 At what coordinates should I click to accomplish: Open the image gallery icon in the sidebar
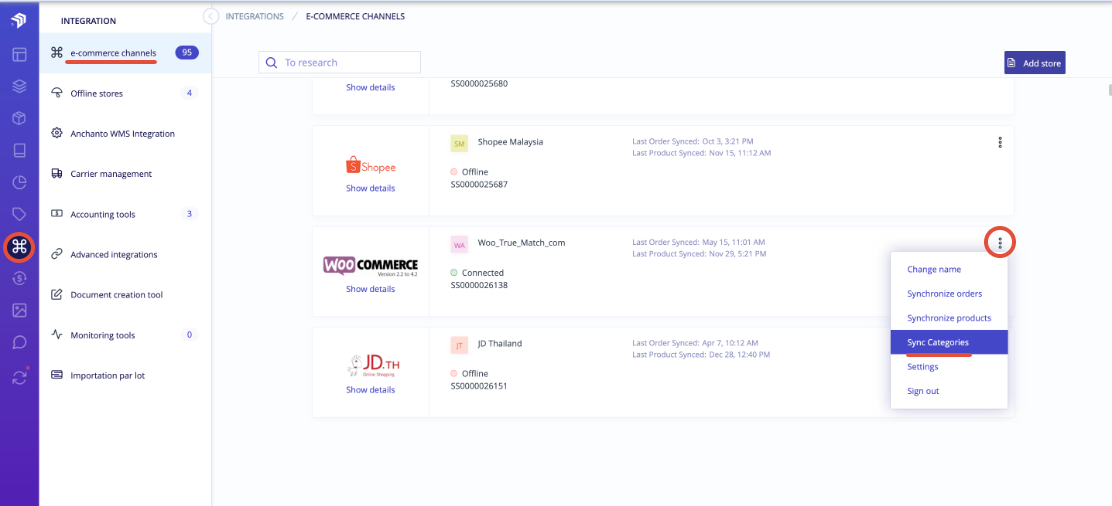tap(19, 310)
